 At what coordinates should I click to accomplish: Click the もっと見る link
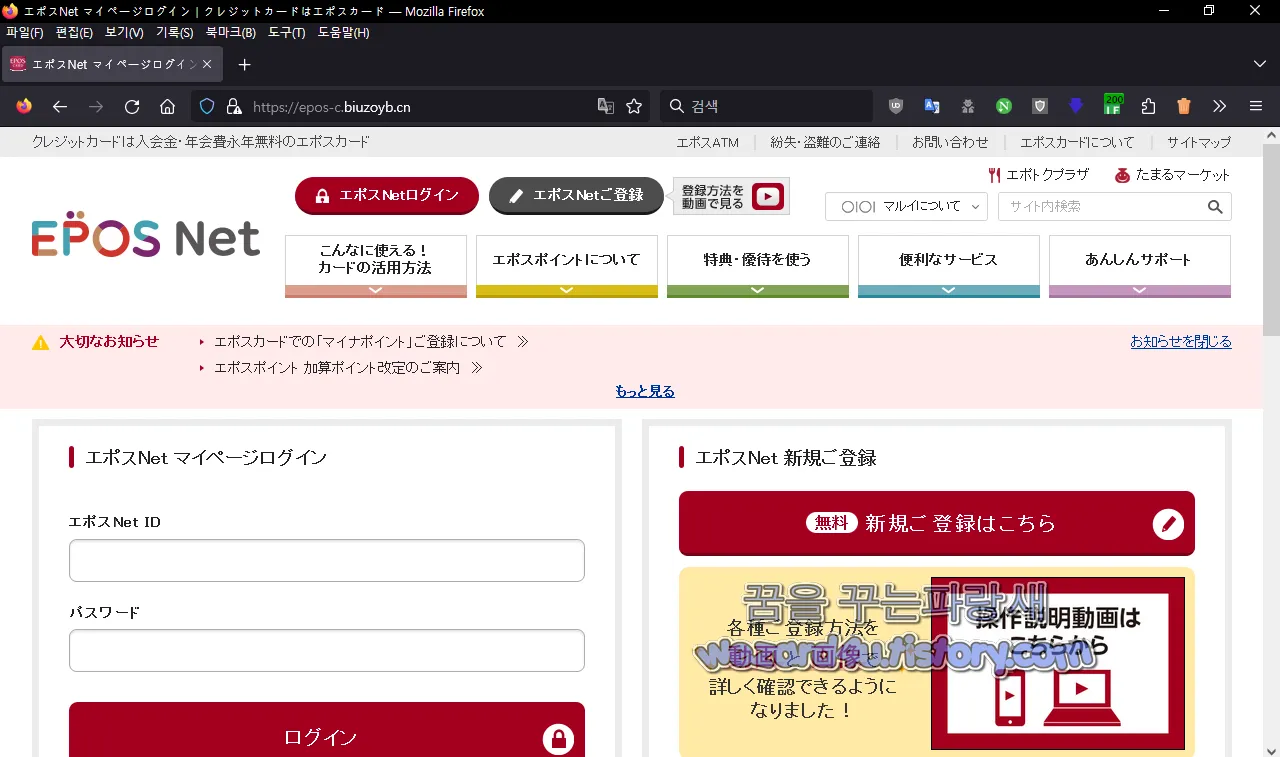tap(645, 392)
